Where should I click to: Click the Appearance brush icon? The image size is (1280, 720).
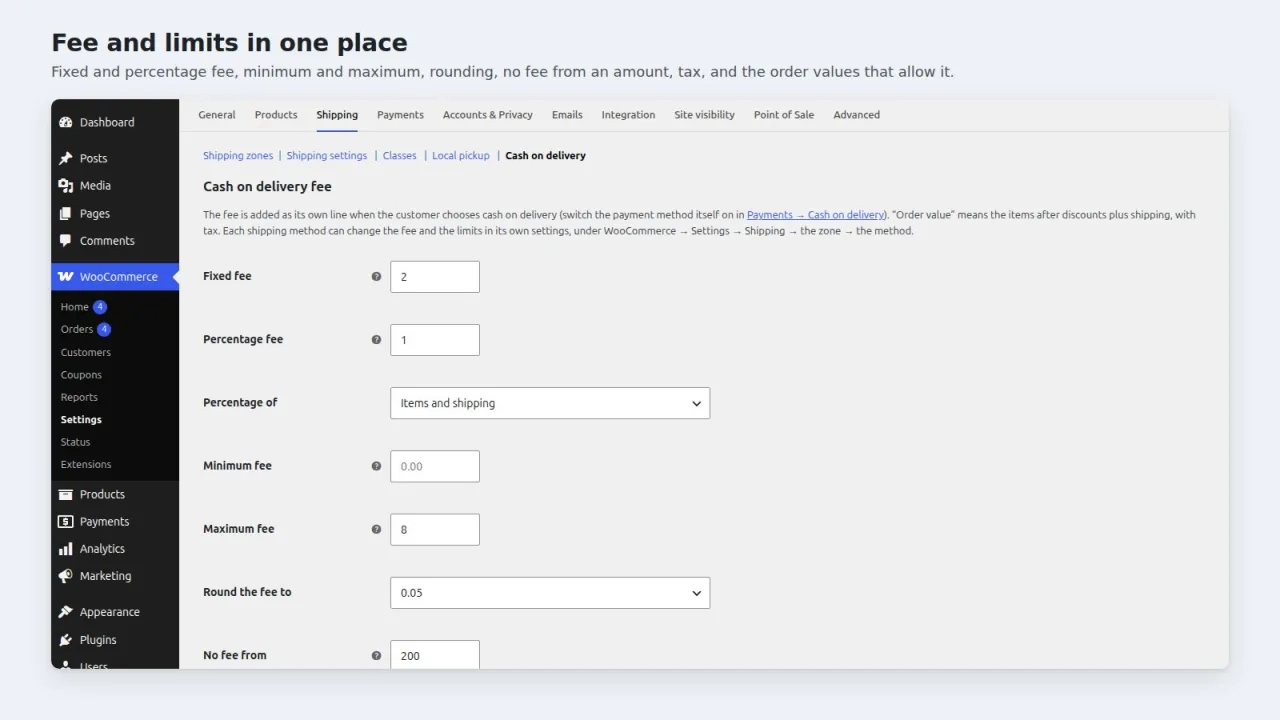(66, 612)
